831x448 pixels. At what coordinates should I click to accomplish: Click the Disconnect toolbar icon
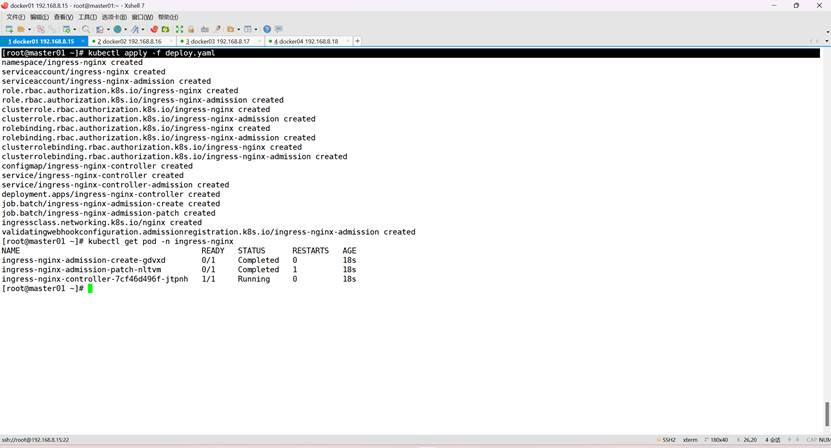point(41,29)
